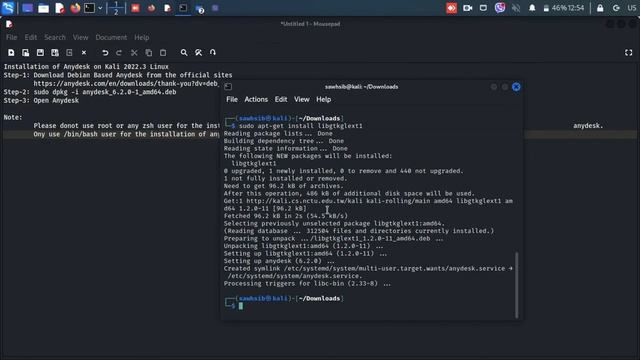Click 'sudo dpkg -i anydesk_6.2.0-1_amd64.deb' line

(105, 92)
